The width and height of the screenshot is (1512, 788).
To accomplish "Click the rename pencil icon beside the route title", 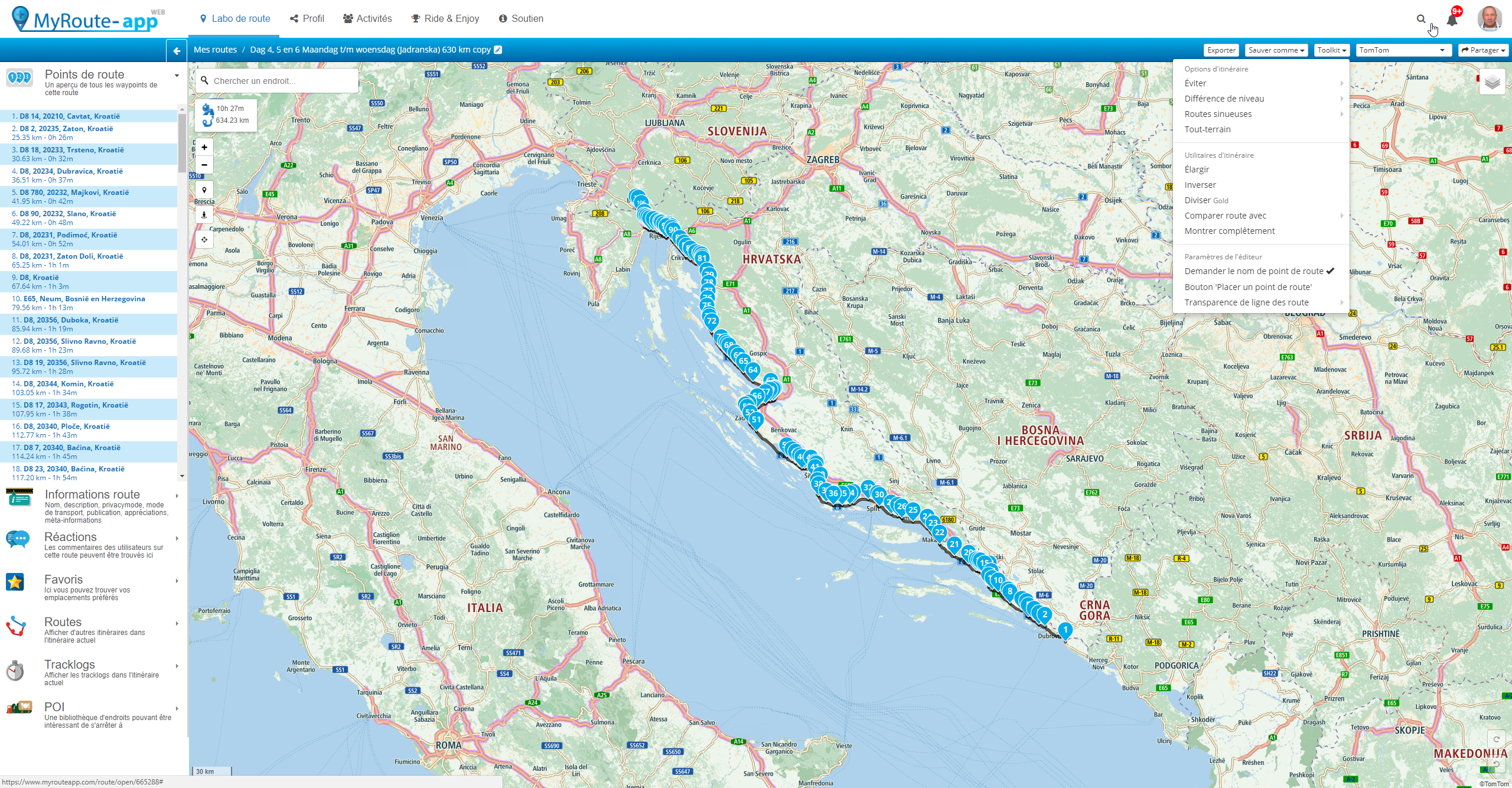I will pos(498,50).
